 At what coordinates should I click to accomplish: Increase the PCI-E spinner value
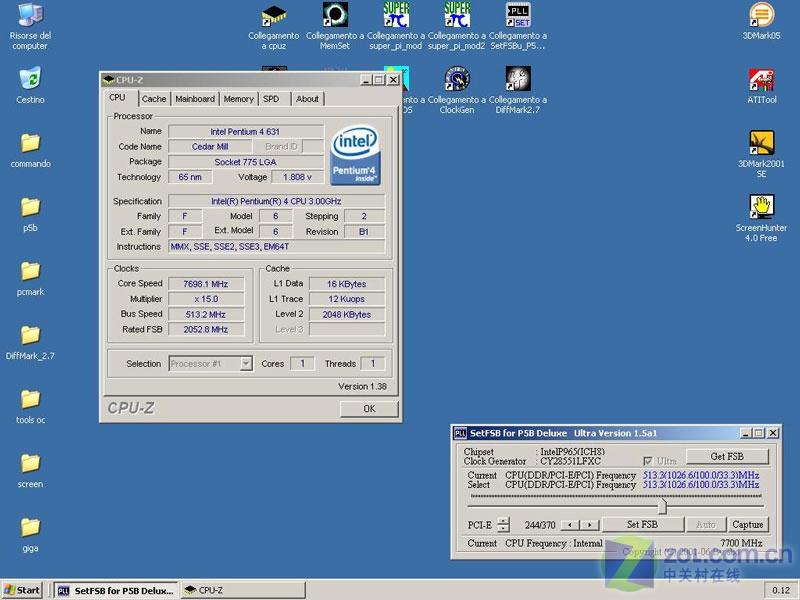pos(503,520)
